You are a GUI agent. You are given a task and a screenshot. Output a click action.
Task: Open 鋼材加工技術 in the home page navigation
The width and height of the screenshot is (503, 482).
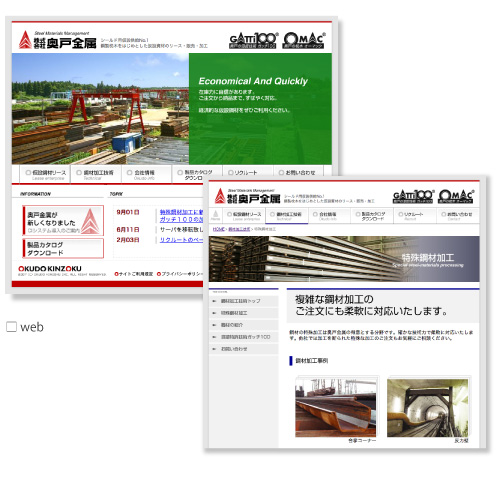click(96, 174)
